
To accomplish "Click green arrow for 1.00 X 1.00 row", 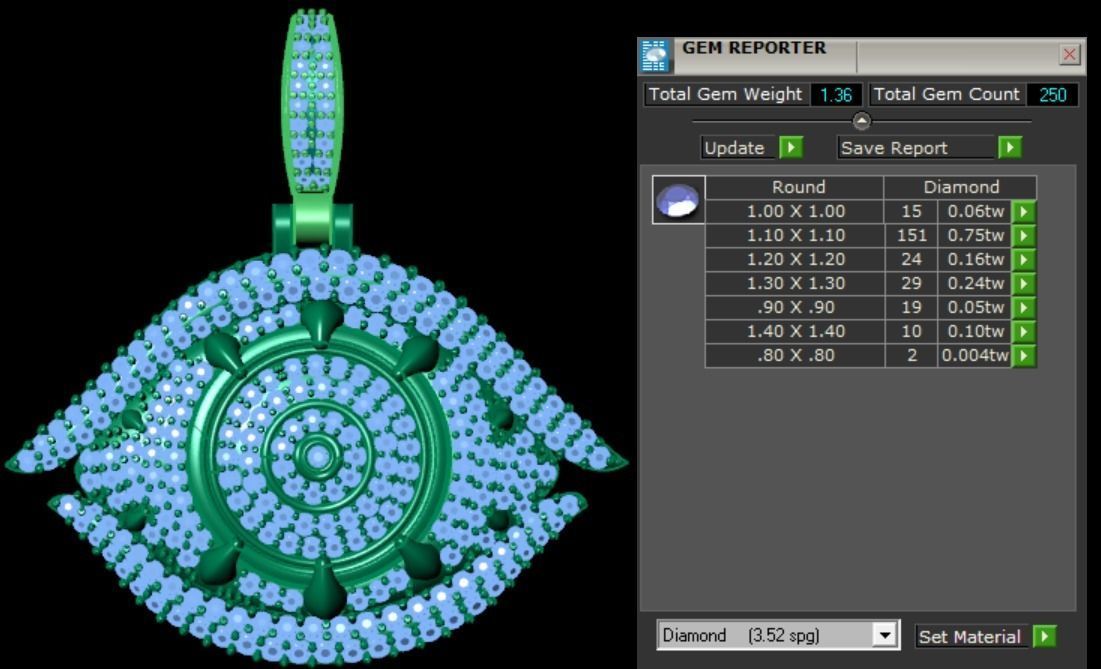I will [1024, 211].
